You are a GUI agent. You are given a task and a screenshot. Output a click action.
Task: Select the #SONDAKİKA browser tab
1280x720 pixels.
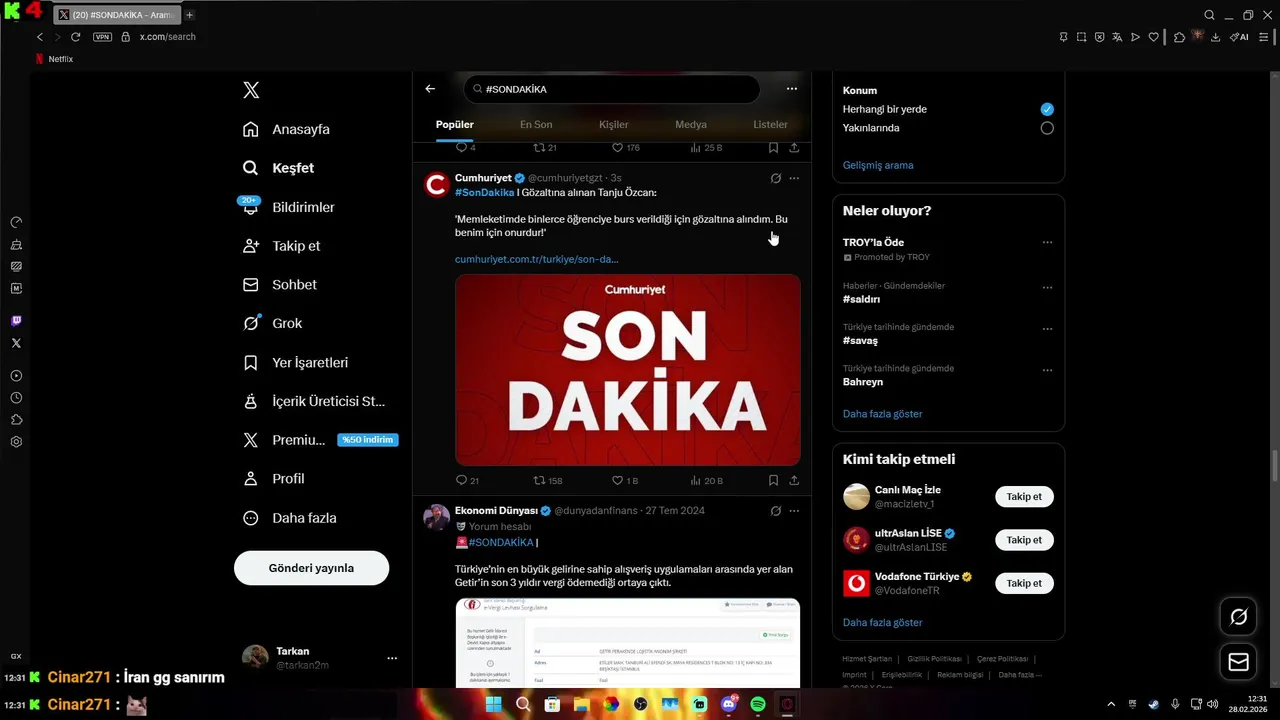[x=115, y=15]
